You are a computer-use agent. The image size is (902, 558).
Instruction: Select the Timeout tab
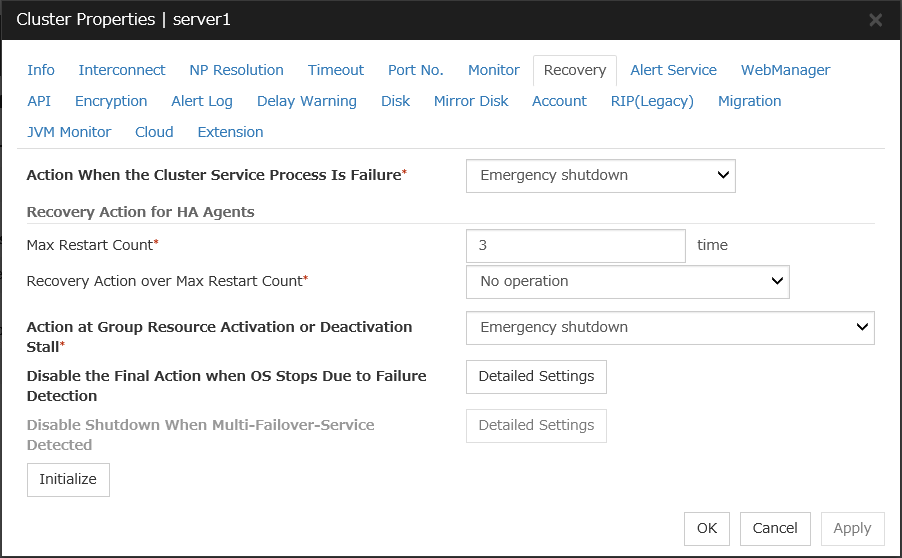click(336, 70)
